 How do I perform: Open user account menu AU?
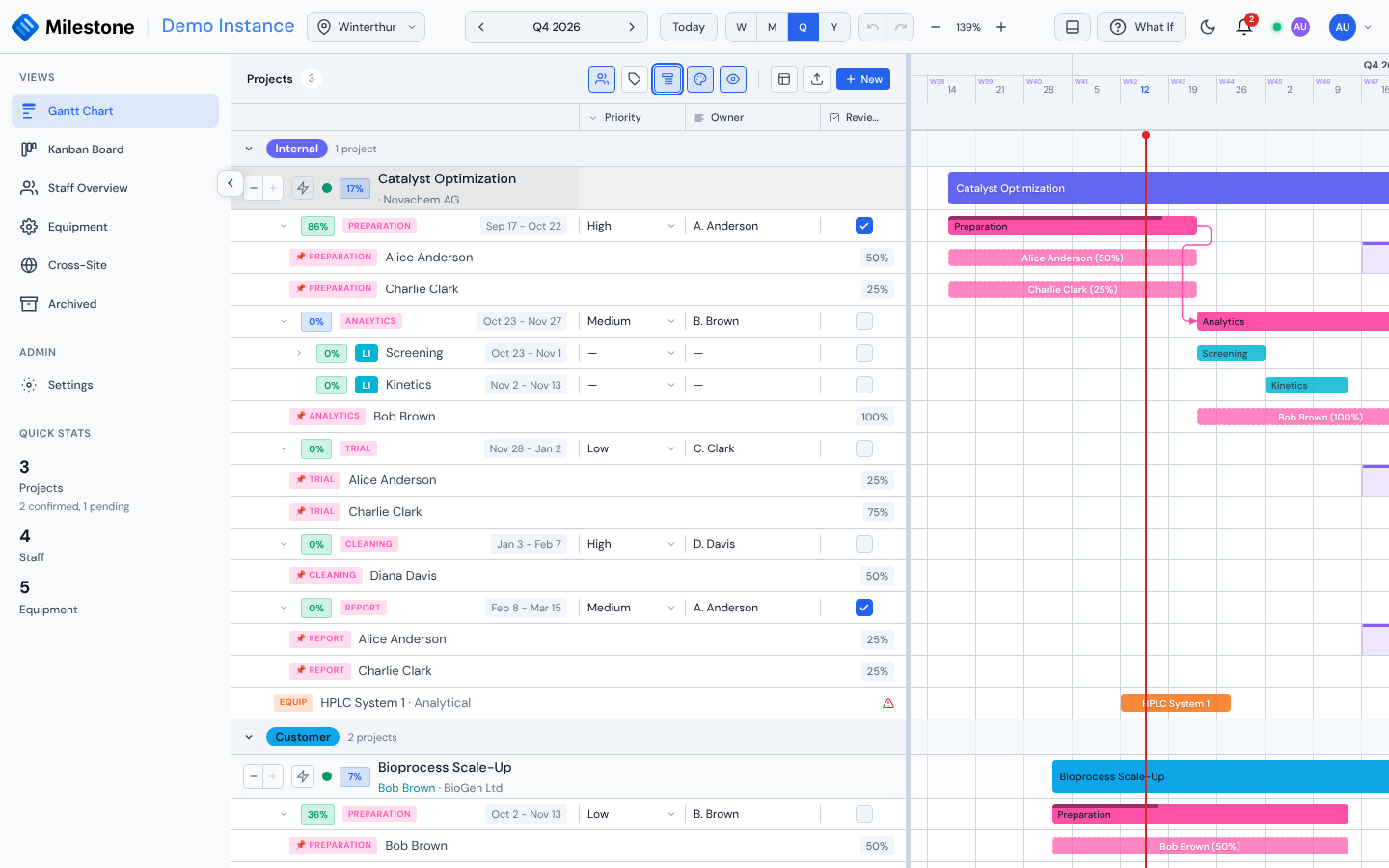1349,27
